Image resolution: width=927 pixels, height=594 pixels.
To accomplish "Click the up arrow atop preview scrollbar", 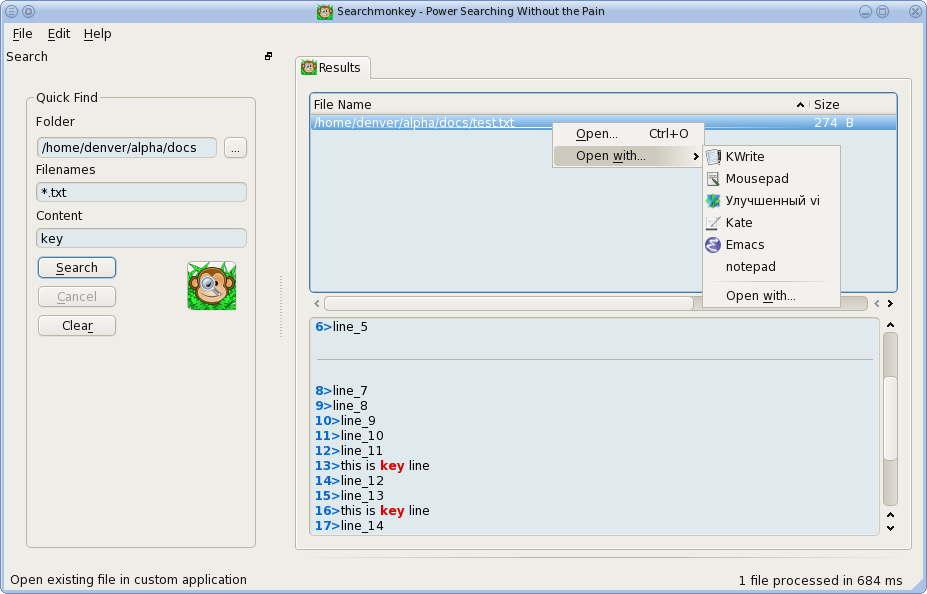I will (x=890, y=324).
